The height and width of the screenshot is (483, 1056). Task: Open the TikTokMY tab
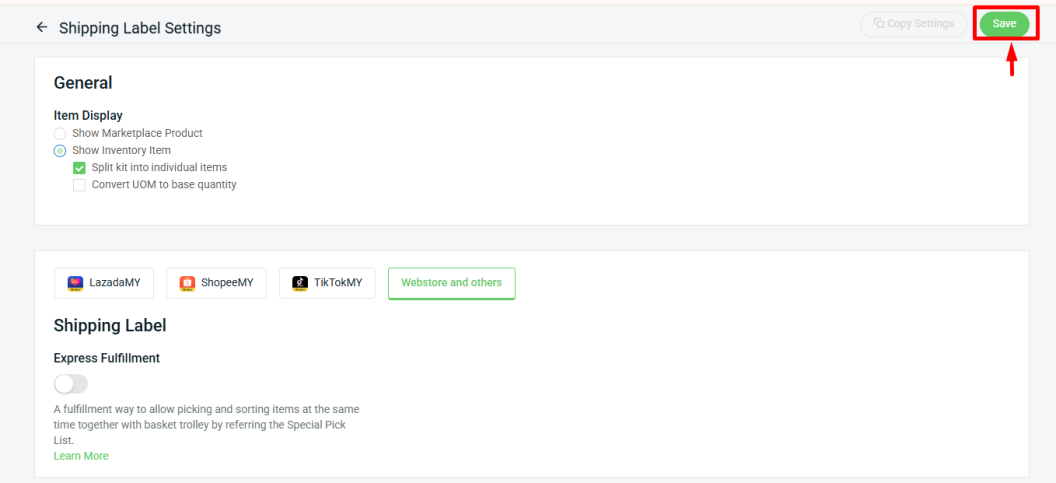(327, 283)
